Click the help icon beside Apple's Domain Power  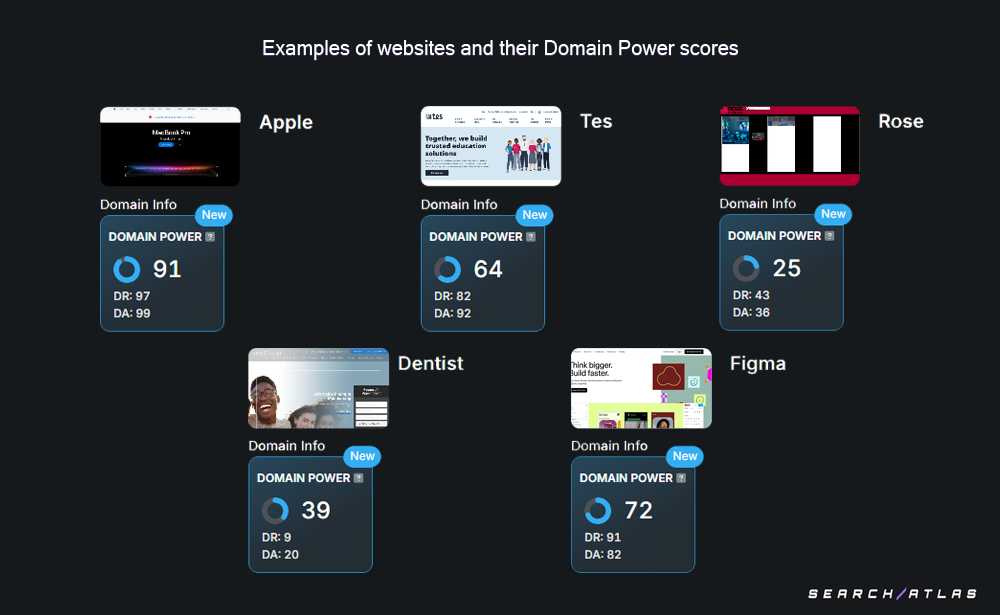point(210,237)
